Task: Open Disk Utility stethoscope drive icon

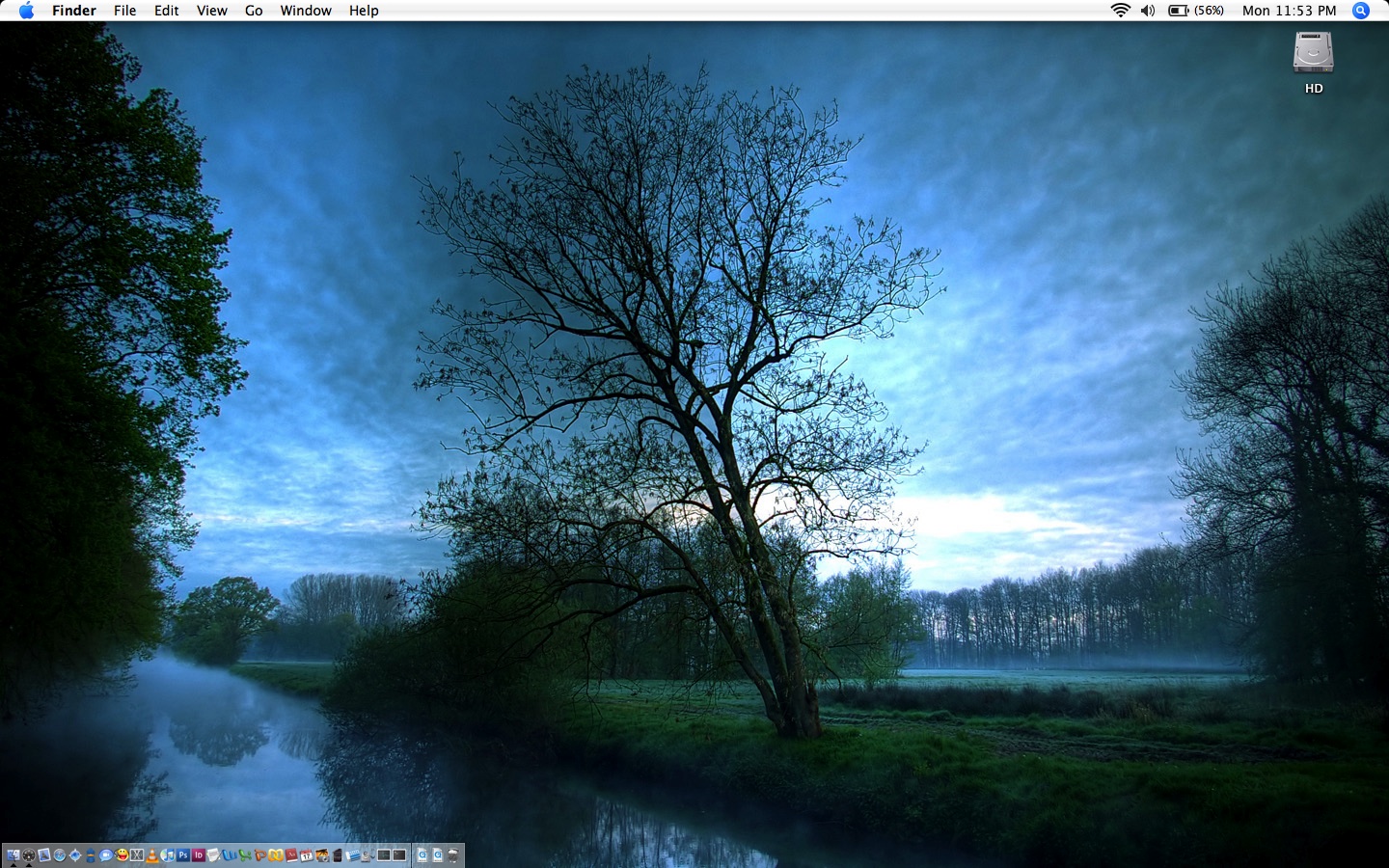Action: [x=368, y=854]
